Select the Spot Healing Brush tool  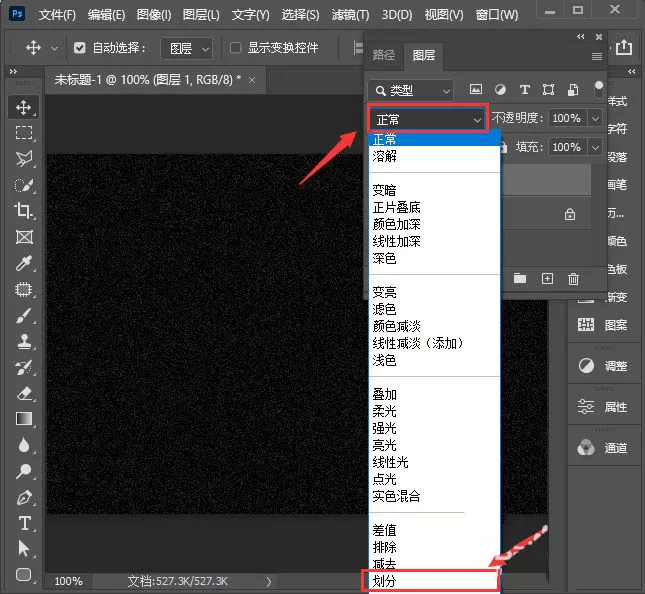23,289
